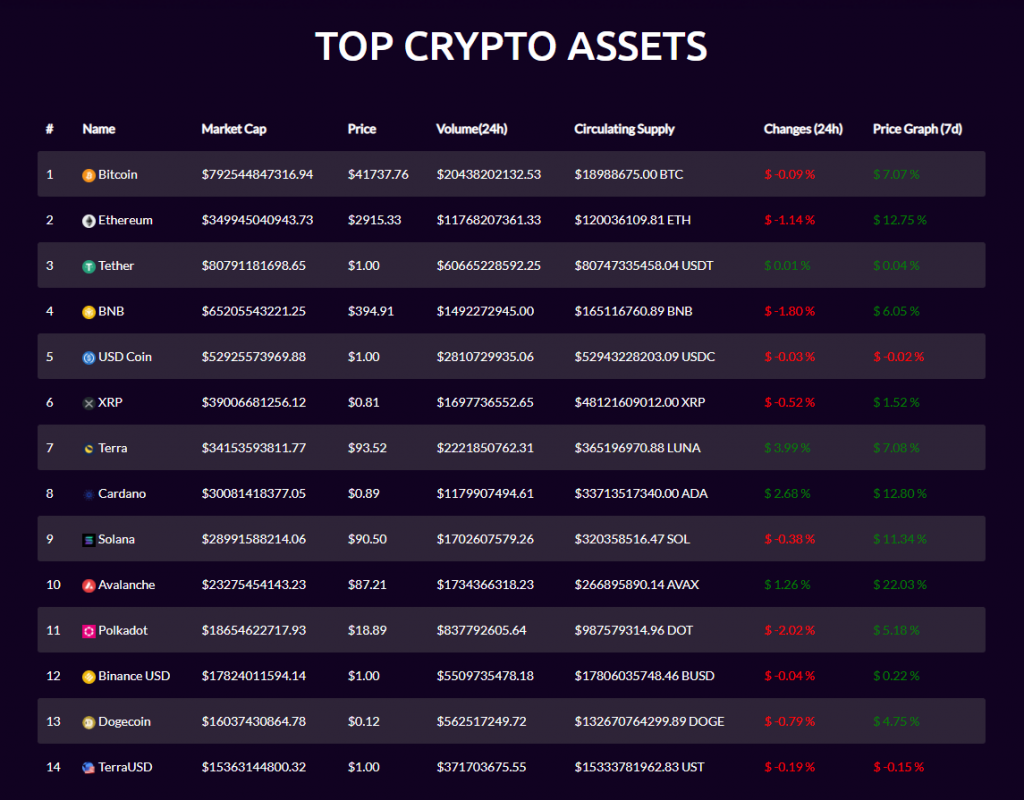Click the Tether coin icon
This screenshot has height=800, width=1024.
click(88, 265)
